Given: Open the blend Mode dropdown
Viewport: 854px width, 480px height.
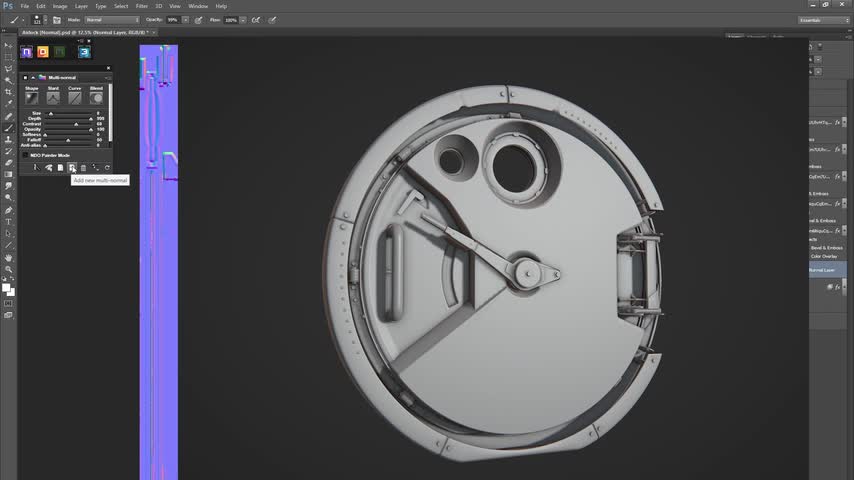Looking at the screenshot, I should point(112,20).
